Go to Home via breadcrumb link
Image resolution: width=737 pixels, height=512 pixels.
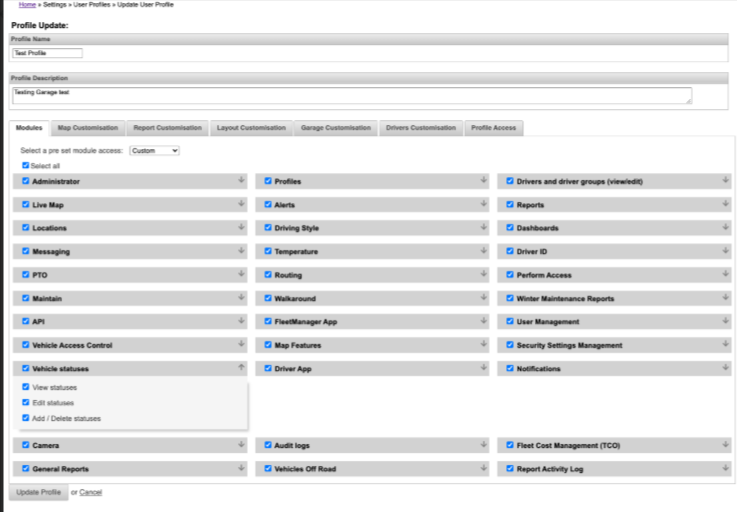pos(27,5)
